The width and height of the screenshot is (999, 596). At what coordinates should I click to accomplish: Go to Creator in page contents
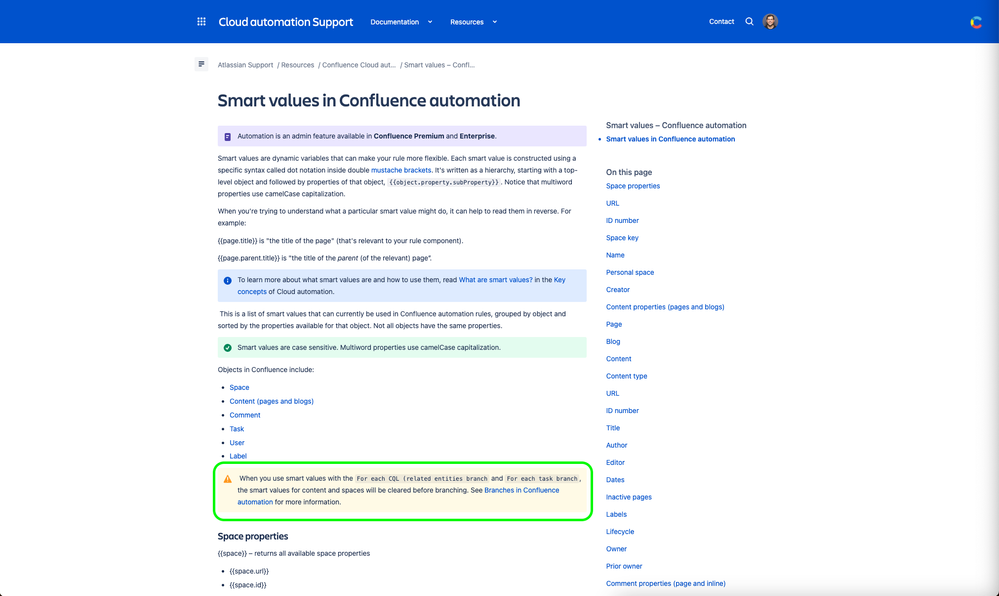pos(617,289)
